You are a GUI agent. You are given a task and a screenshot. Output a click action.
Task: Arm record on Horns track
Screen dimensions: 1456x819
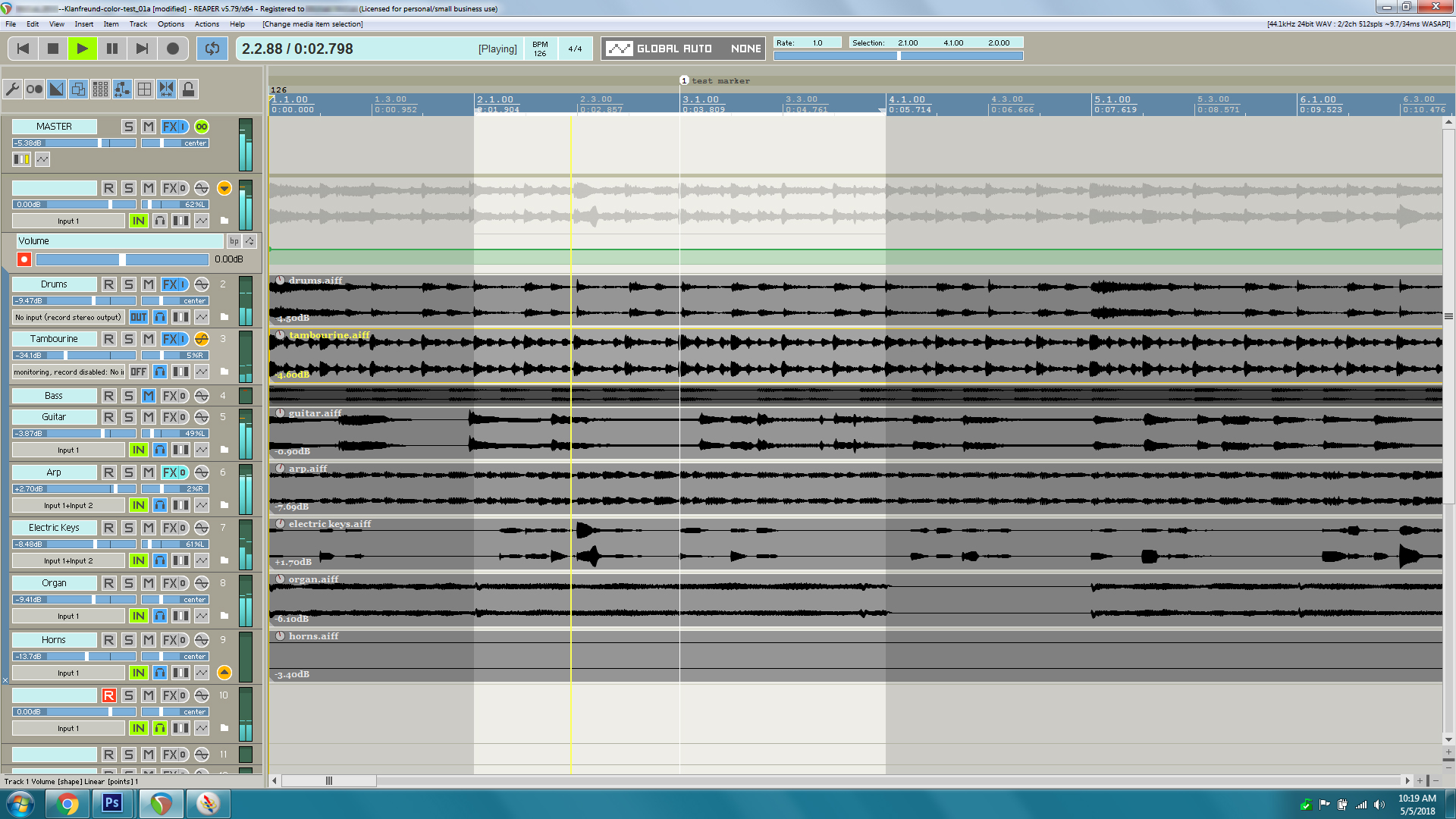(x=109, y=640)
